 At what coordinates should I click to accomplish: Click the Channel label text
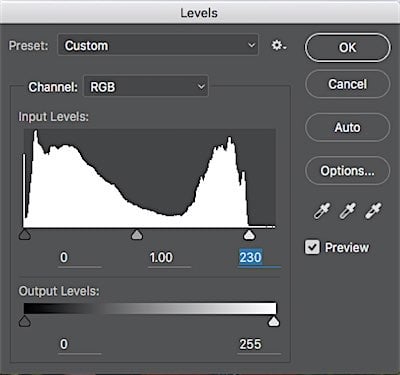tap(53, 87)
